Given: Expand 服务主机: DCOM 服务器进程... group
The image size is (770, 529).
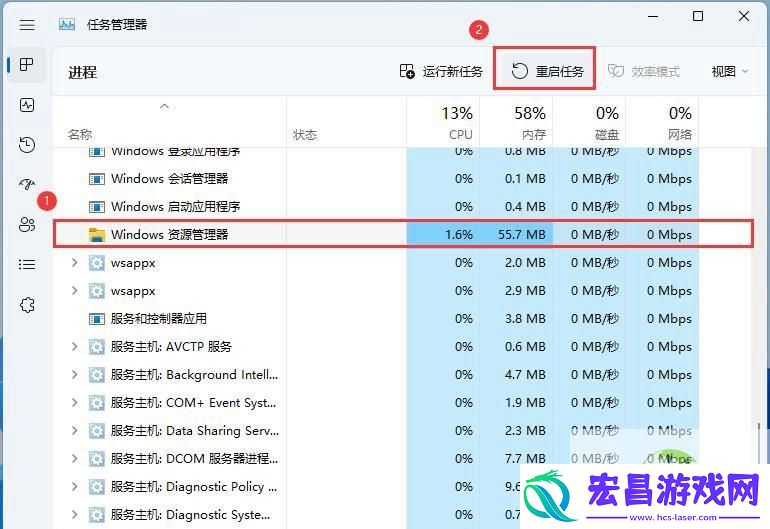Looking at the screenshot, I should tap(75, 459).
